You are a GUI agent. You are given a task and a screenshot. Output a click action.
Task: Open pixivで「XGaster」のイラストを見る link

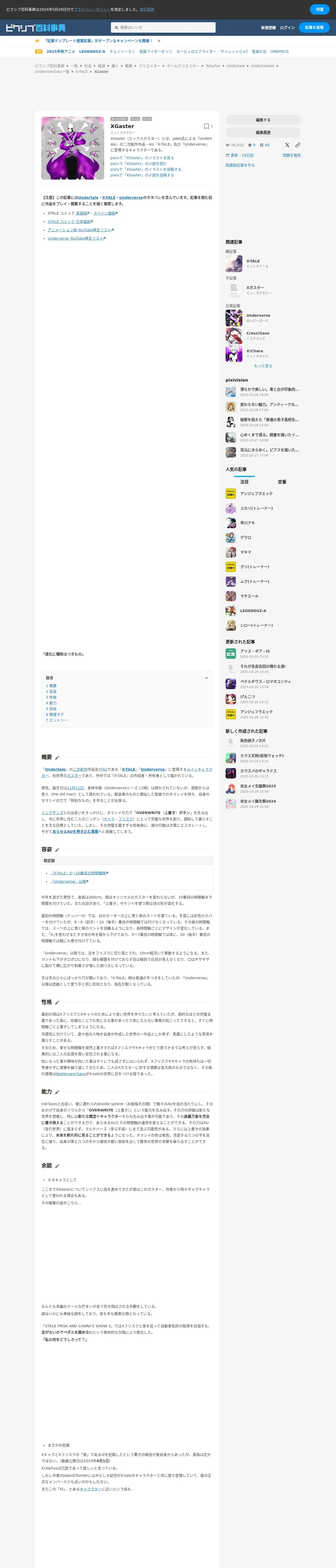(142, 158)
